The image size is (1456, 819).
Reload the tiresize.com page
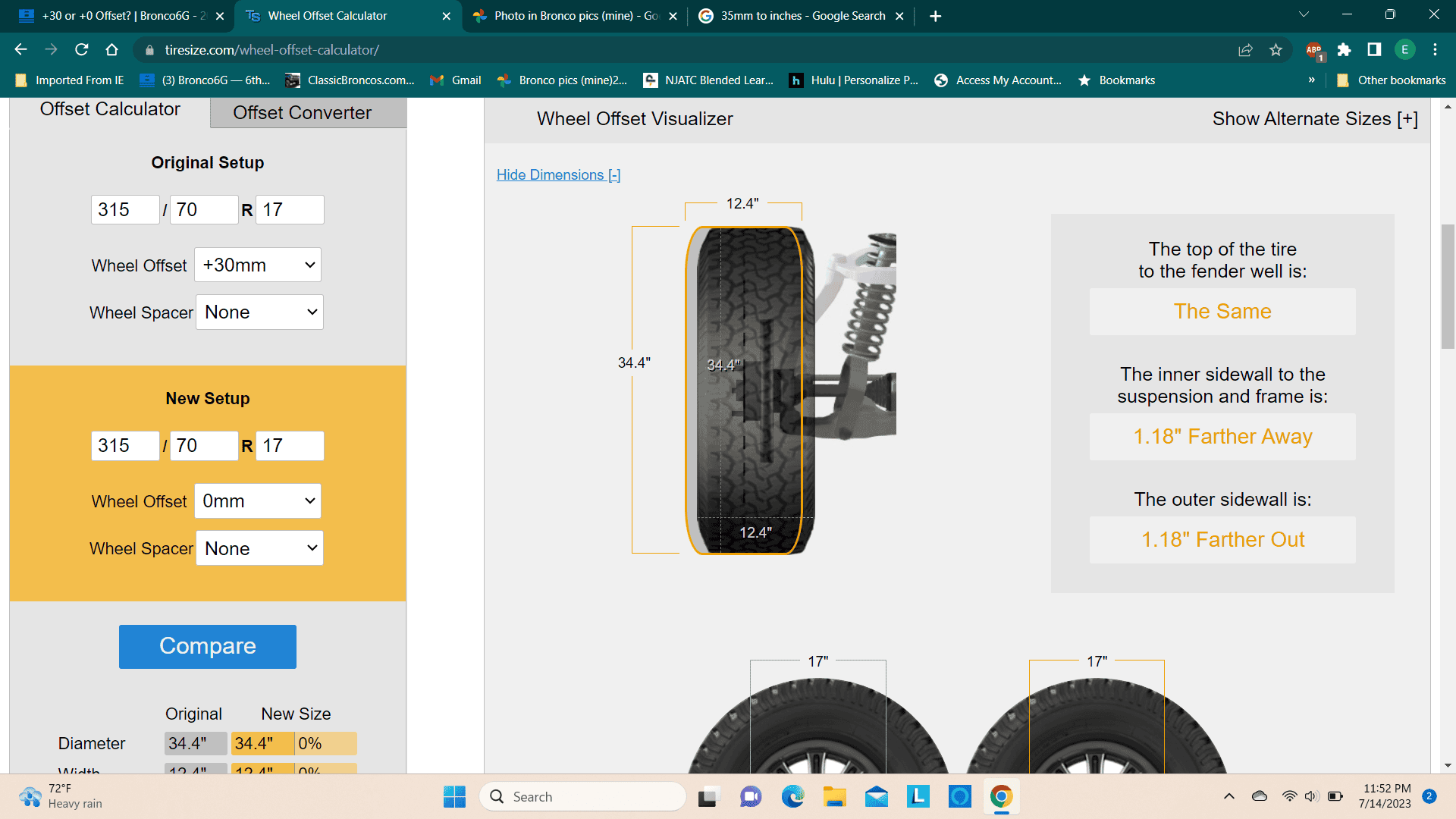[82, 50]
